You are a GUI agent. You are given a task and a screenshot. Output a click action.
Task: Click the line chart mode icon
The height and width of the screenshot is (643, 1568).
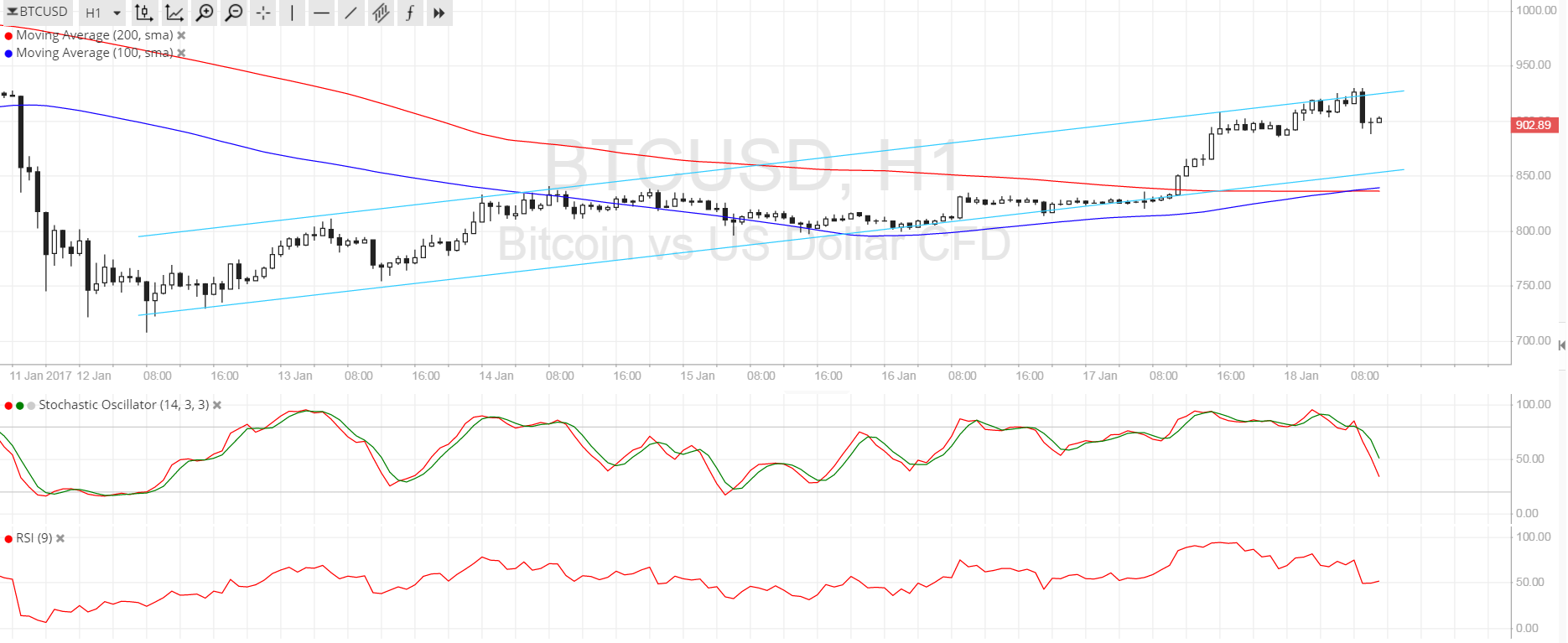[x=174, y=13]
